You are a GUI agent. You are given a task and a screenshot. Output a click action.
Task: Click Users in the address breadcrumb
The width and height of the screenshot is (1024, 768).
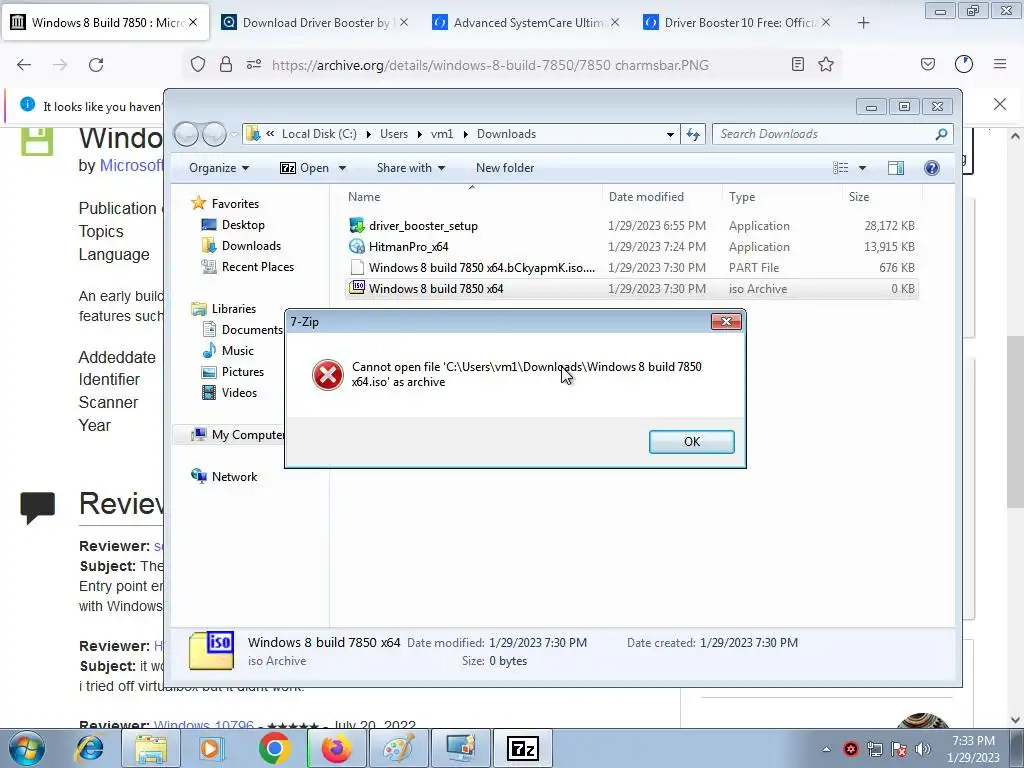pos(394,134)
